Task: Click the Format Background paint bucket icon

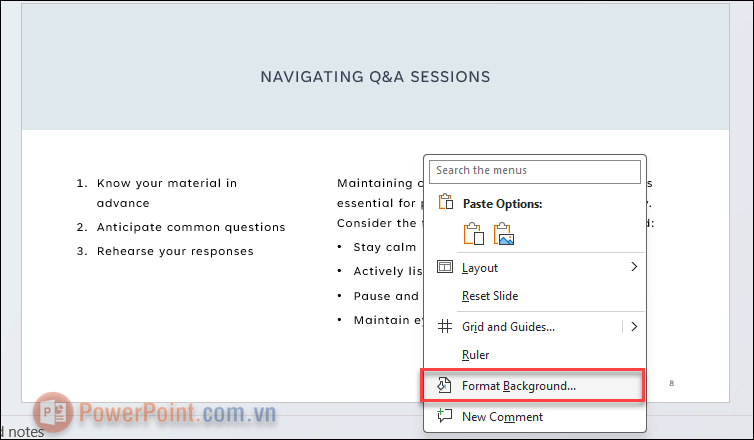Action: (x=444, y=385)
